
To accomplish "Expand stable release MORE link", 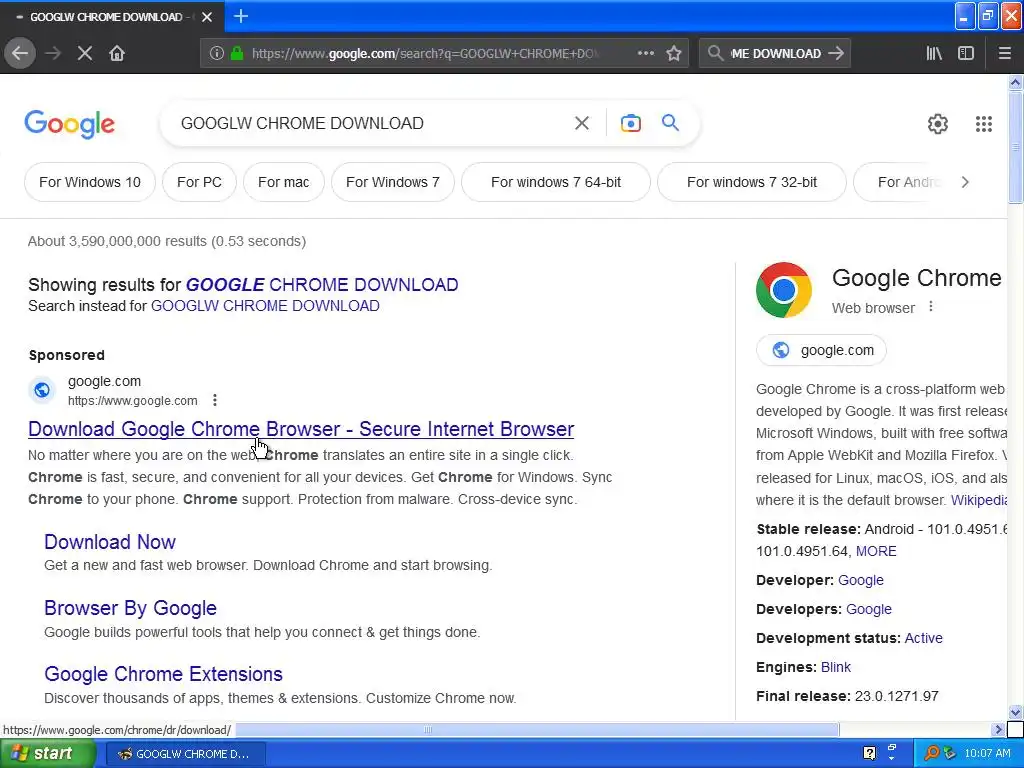I will [876, 551].
